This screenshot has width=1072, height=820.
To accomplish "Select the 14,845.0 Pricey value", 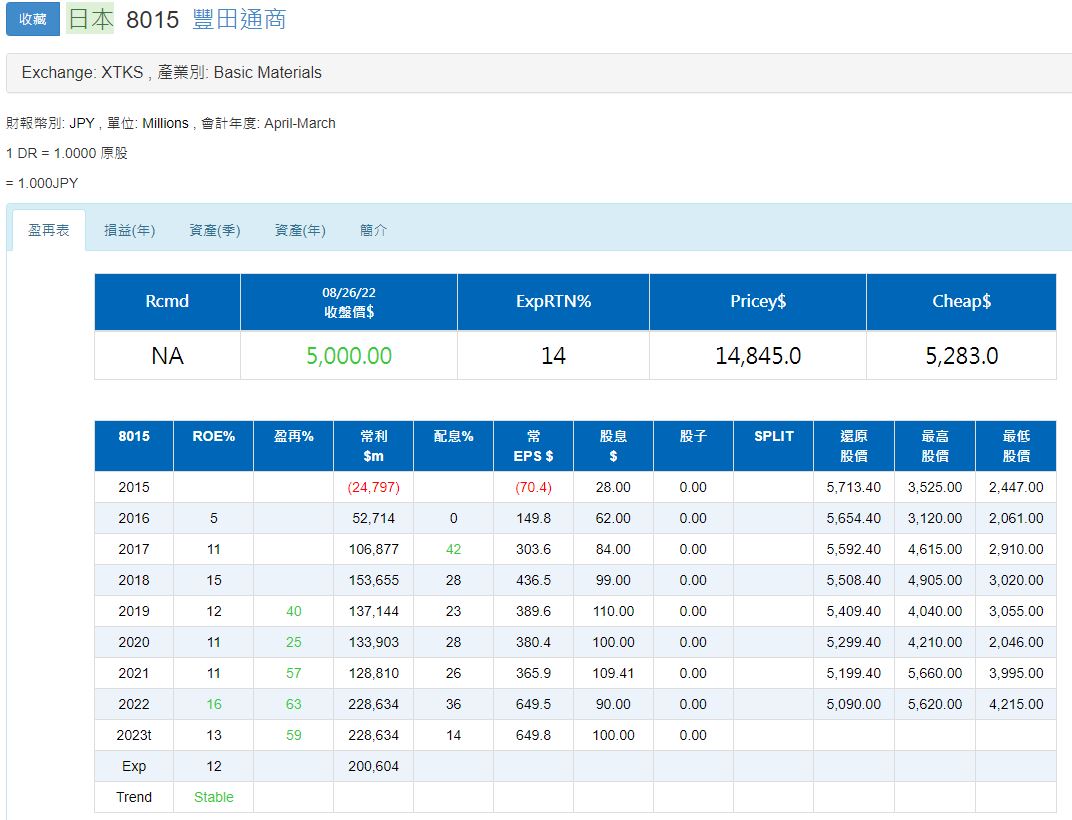I will tap(758, 356).
